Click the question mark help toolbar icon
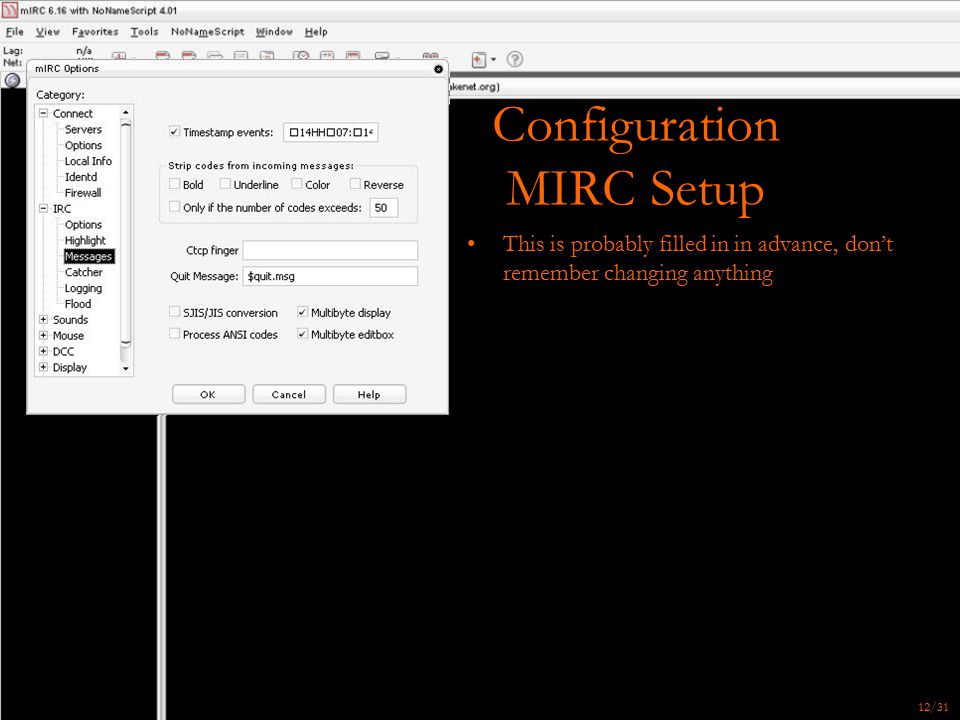Image resolution: width=960 pixels, height=720 pixels. 515,59
